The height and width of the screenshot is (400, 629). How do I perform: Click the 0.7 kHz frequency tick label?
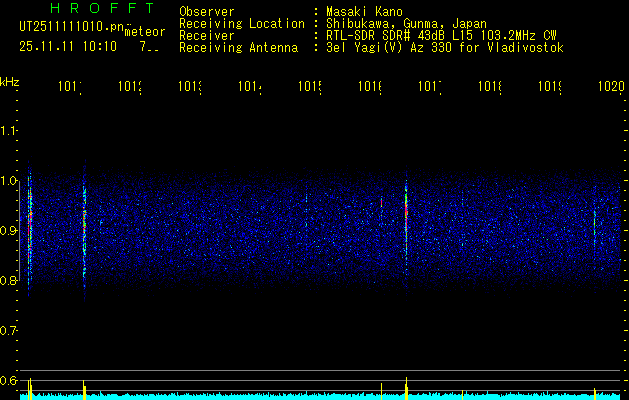9,330
